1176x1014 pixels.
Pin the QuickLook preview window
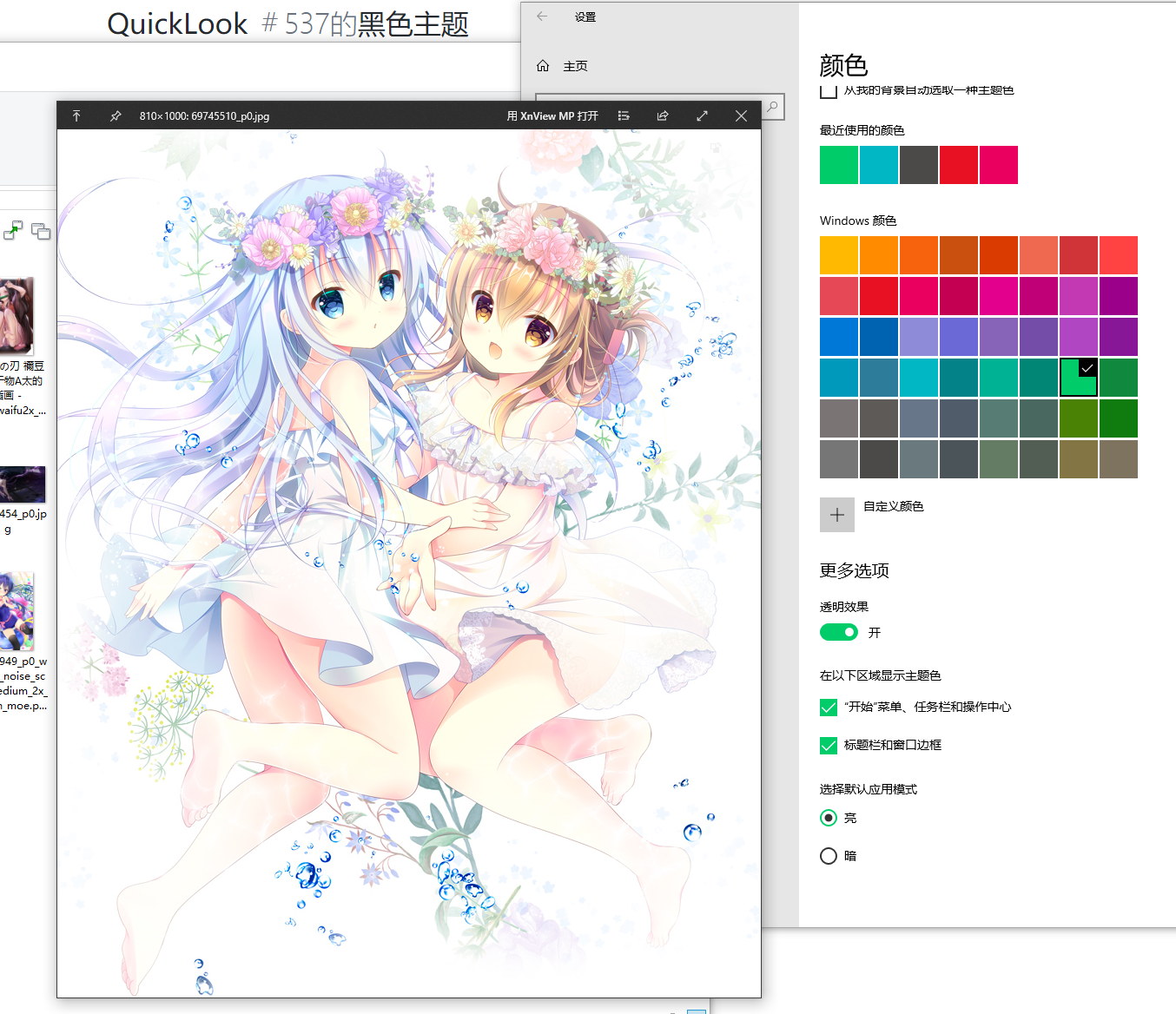(116, 115)
